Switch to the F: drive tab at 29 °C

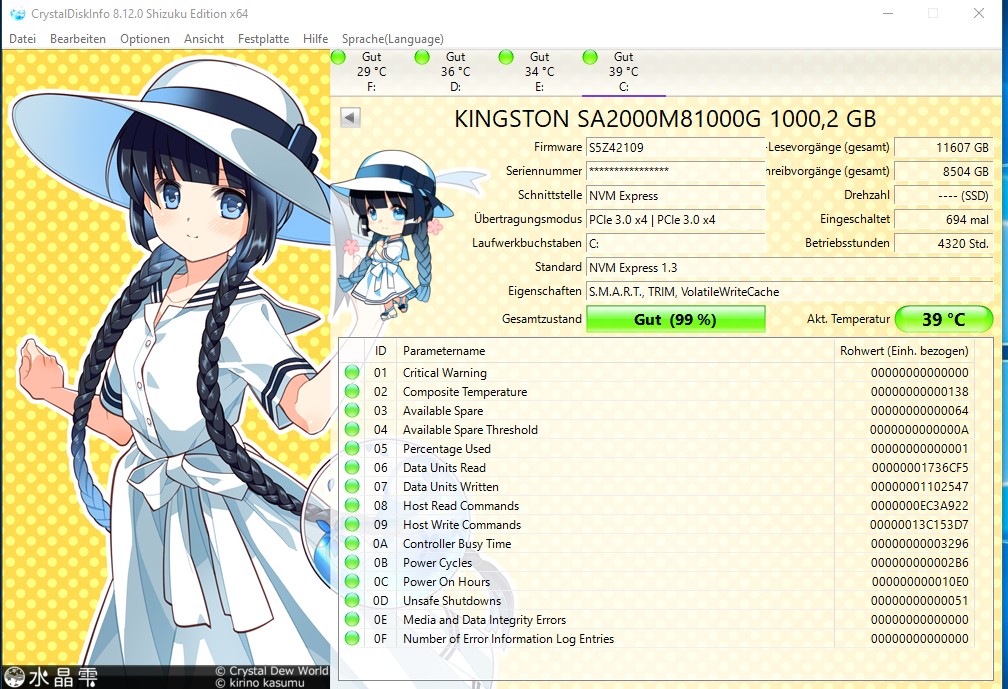(372, 72)
